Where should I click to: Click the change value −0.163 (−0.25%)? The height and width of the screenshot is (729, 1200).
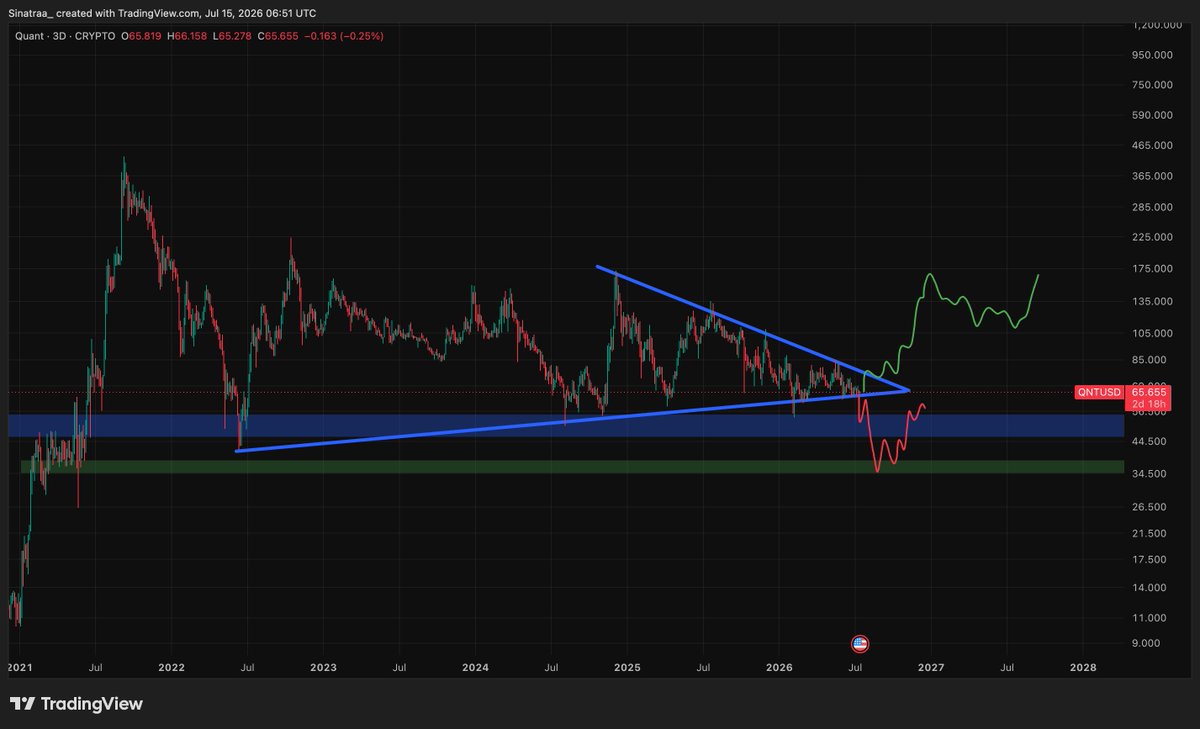pos(343,36)
